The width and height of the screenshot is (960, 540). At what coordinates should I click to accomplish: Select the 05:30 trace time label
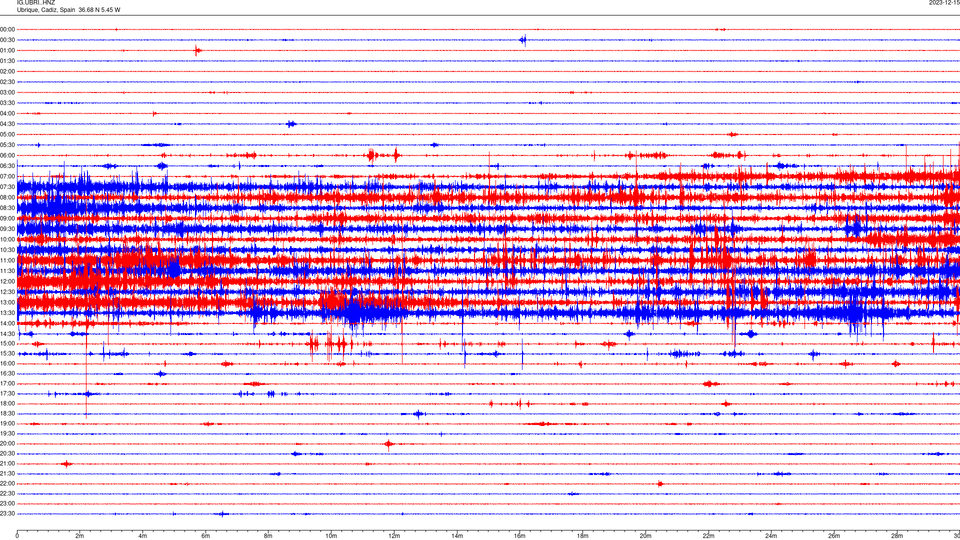7,145
